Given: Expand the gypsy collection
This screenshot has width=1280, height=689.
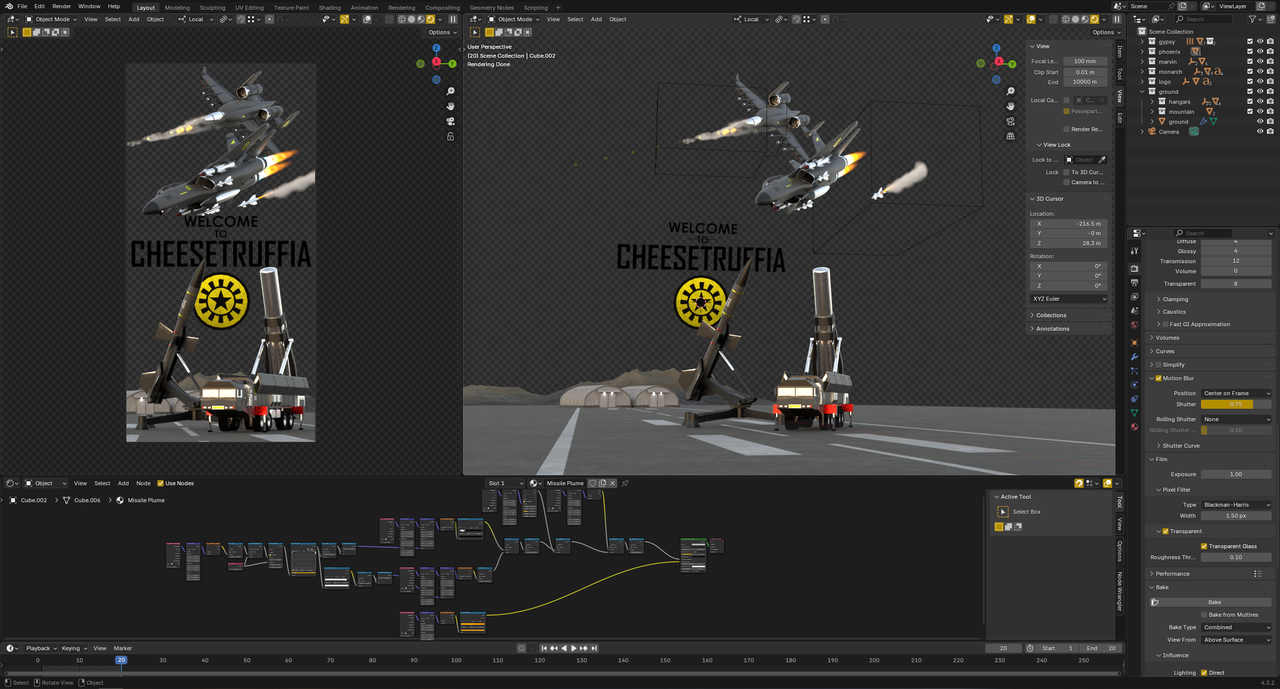Looking at the screenshot, I should (x=1142, y=42).
